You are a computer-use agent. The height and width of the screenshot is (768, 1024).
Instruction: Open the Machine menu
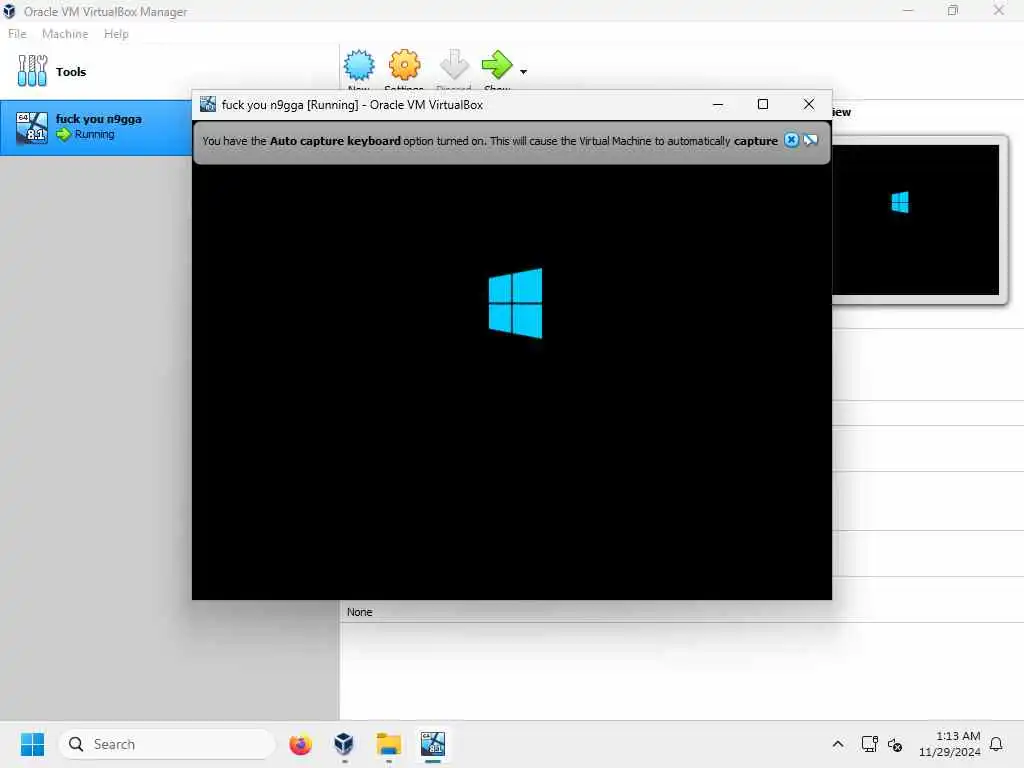click(65, 34)
